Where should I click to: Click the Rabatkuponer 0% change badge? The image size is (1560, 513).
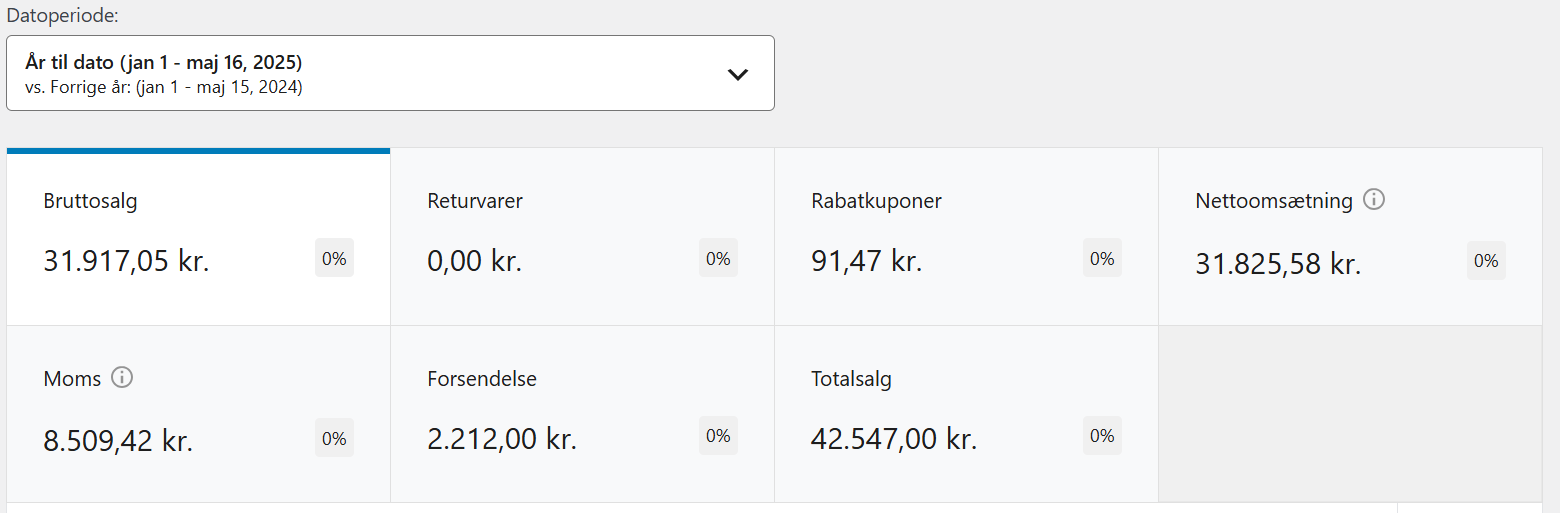(1102, 259)
